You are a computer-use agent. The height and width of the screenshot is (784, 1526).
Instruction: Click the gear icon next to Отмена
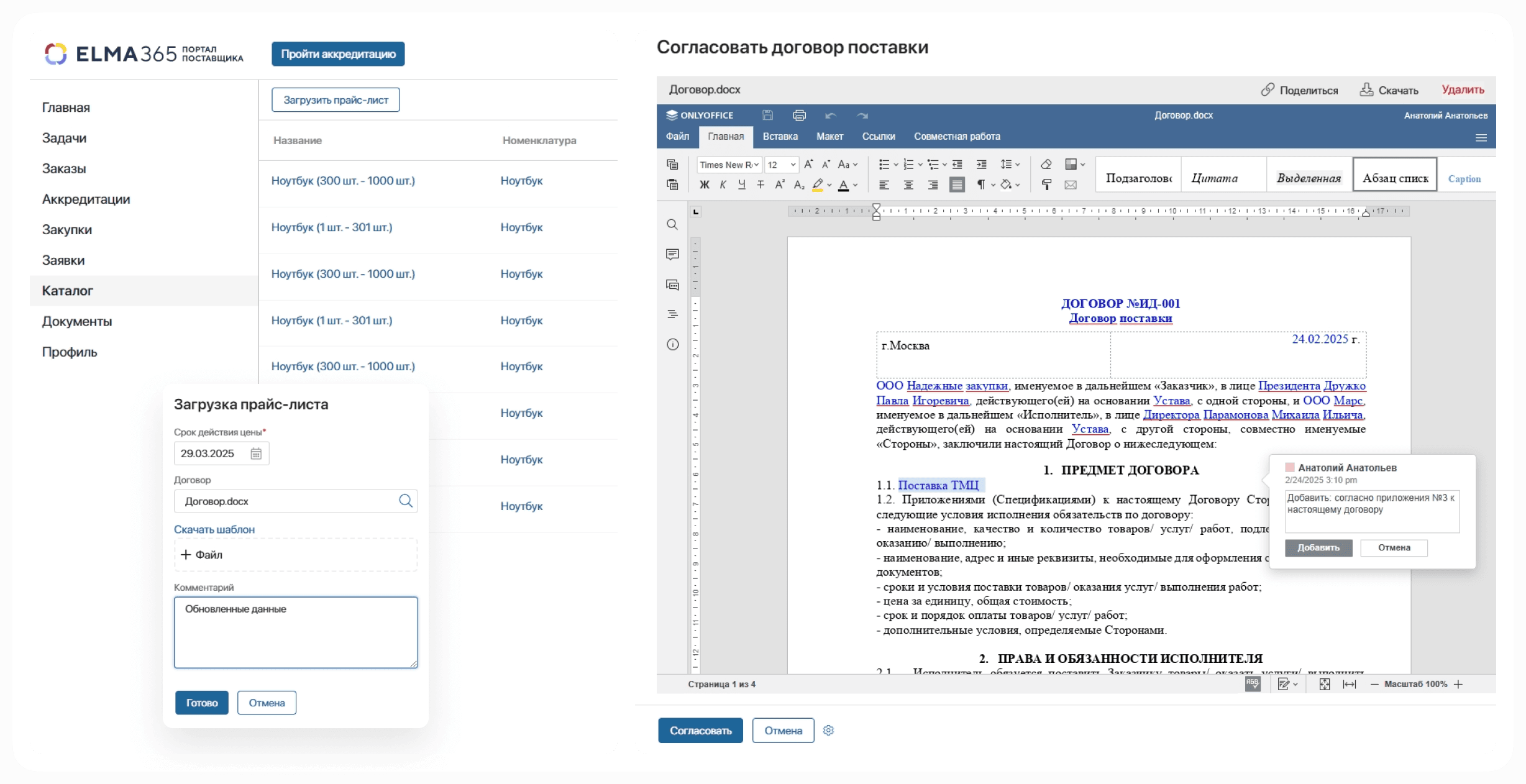[x=828, y=731]
